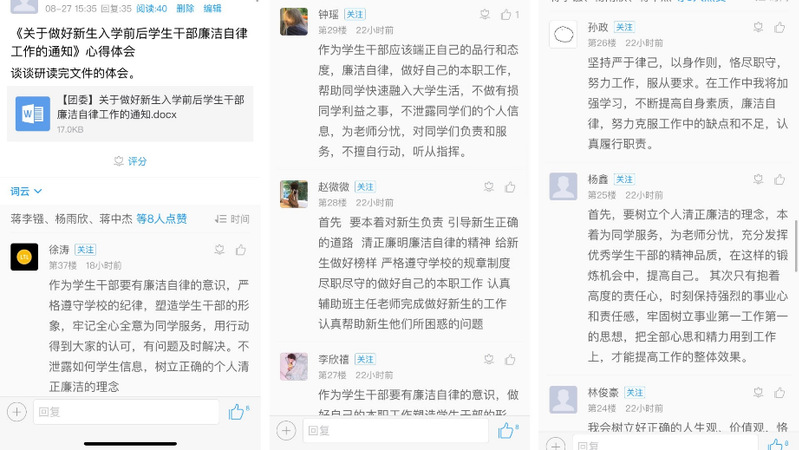The image size is (799, 450).
Task: Click the flower rating icon on 赵微微's comment
Action: click(489, 187)
